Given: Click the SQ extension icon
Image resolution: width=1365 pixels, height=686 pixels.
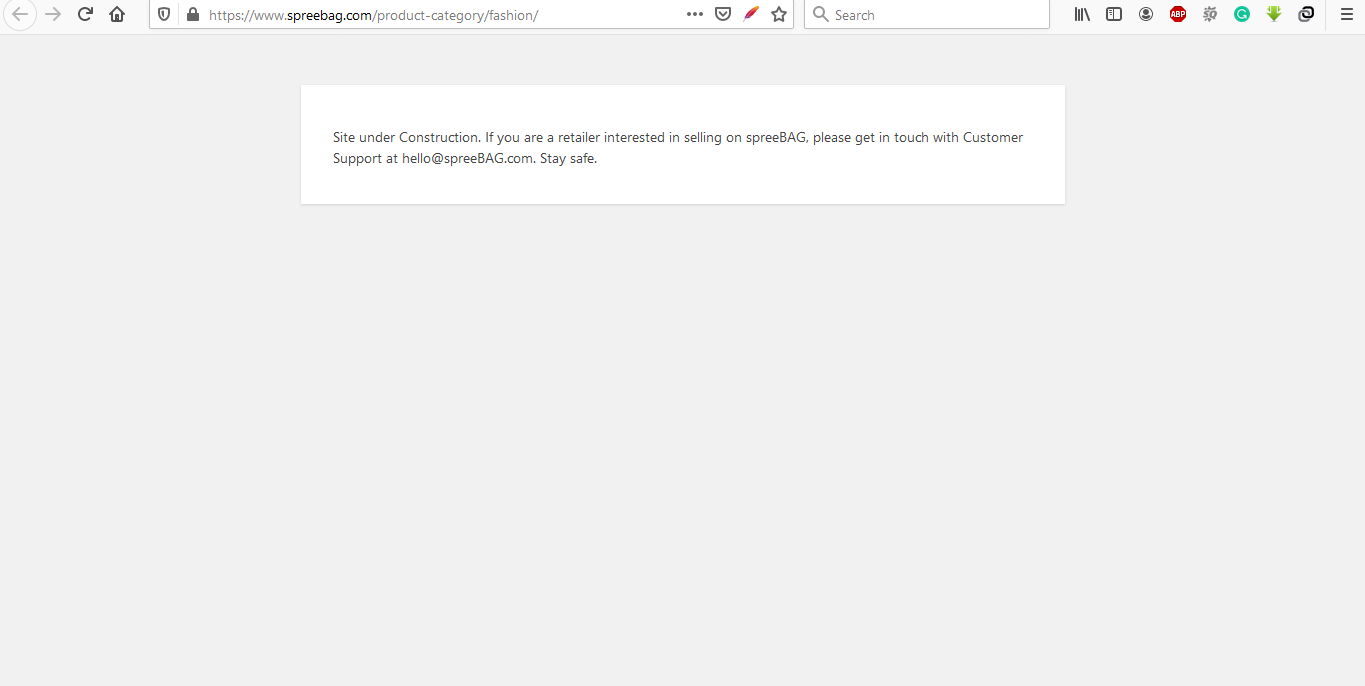Looking at the screenshot, I should [x=1210, y=14].
